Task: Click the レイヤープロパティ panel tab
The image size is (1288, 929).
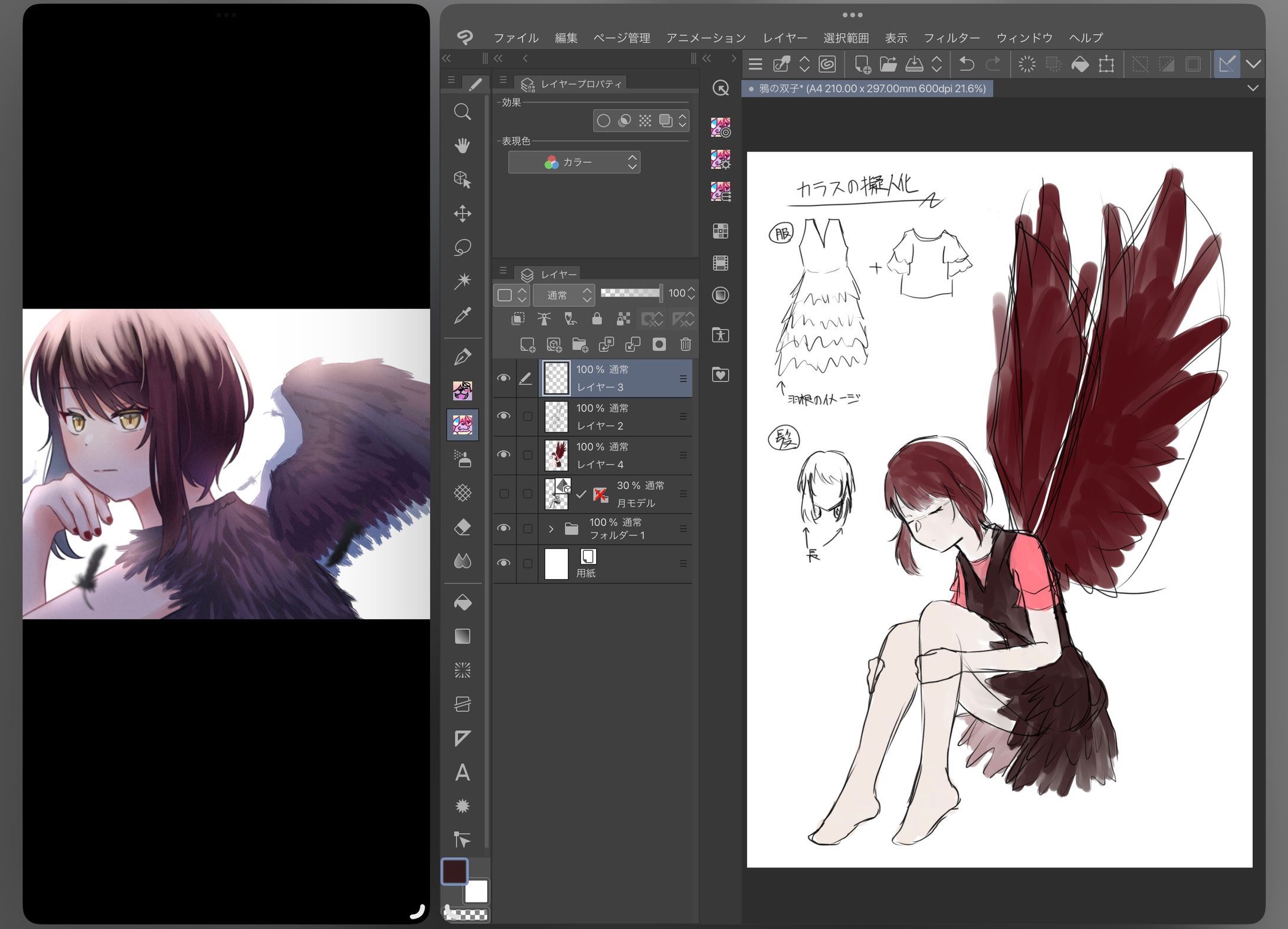Action: [571, 84]
